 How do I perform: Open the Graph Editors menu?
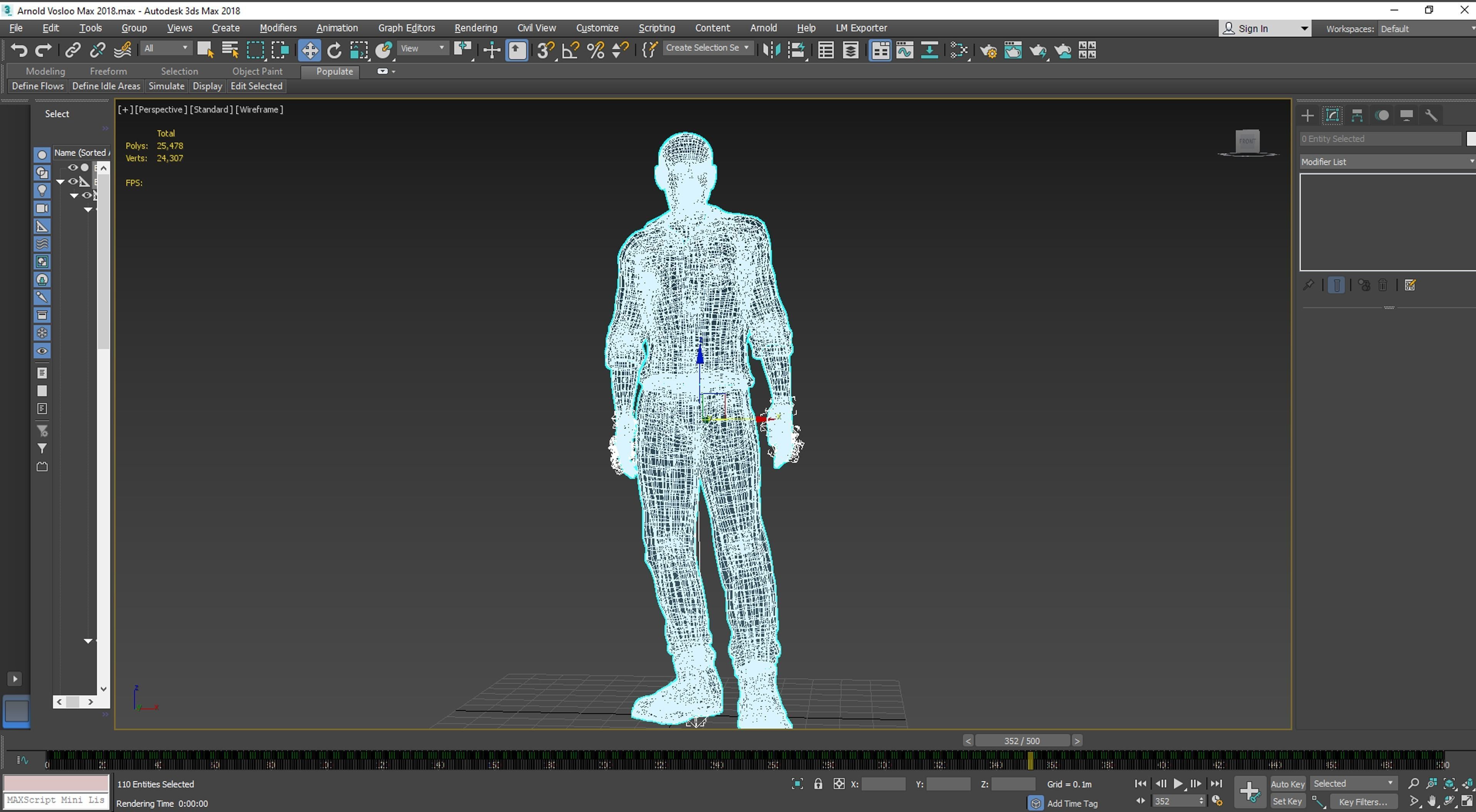pyautogui.click(x=406, y=28)
